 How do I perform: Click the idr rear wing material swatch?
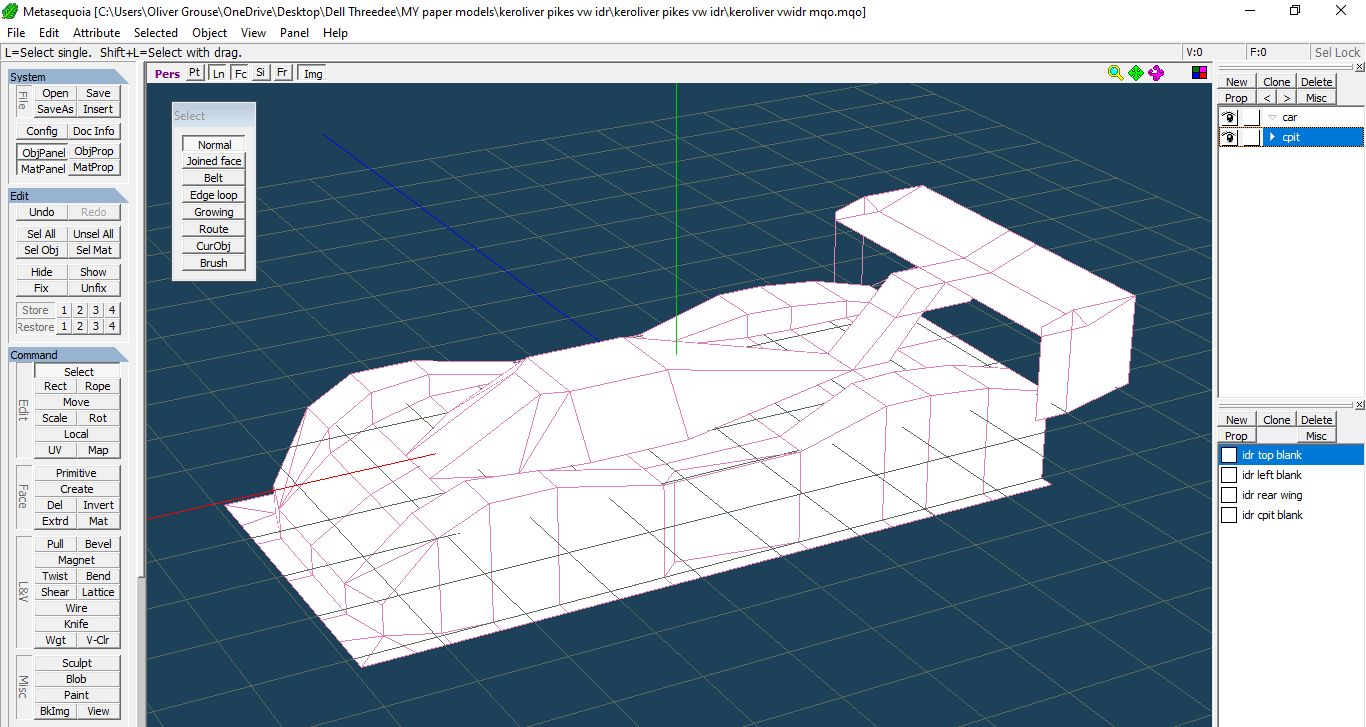click(1229, 495)
